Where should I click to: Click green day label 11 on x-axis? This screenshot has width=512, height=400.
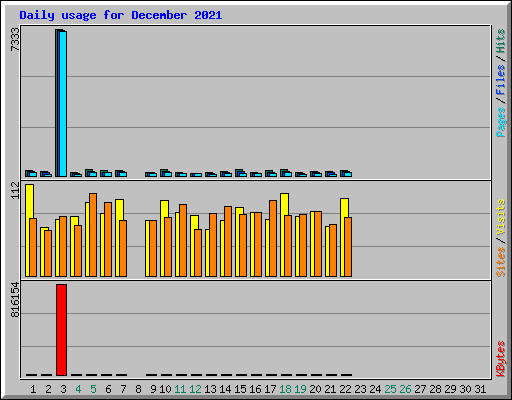click(x=180, y=389)
